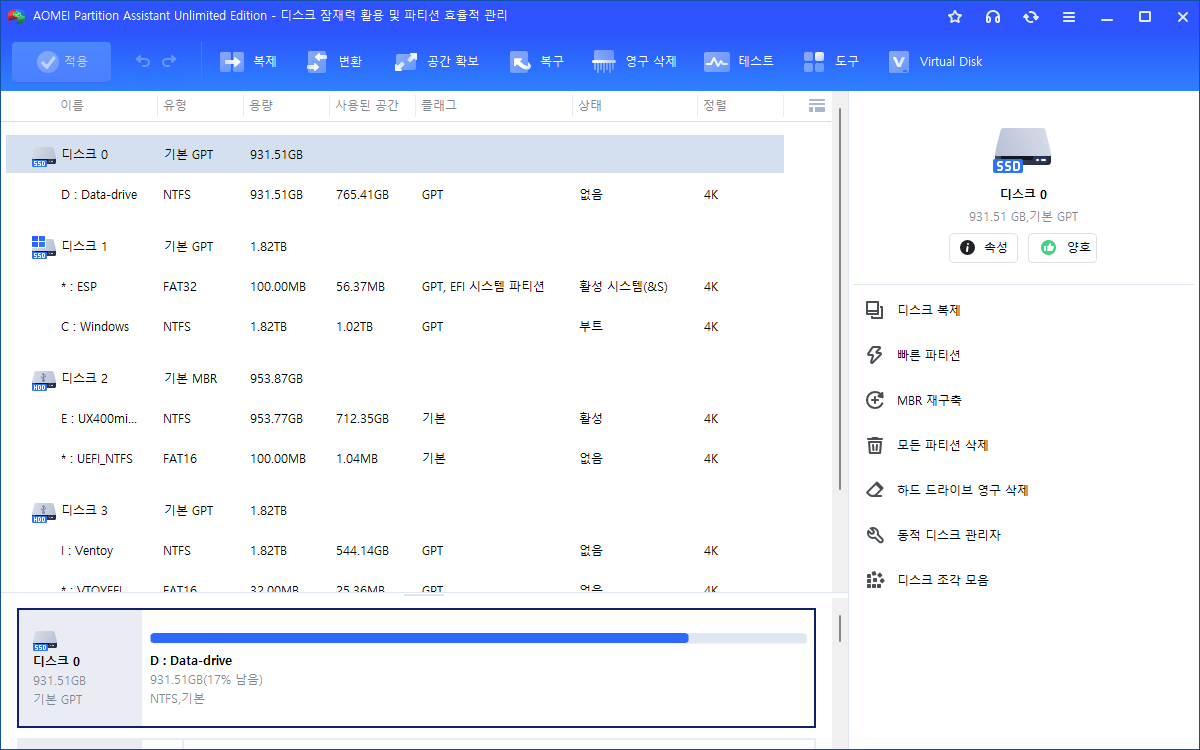Click the 953.87GB capacity of 디스크 2
Image resolution: width=1200 pixels, height=750 pixels.
[x=276, y=379]
